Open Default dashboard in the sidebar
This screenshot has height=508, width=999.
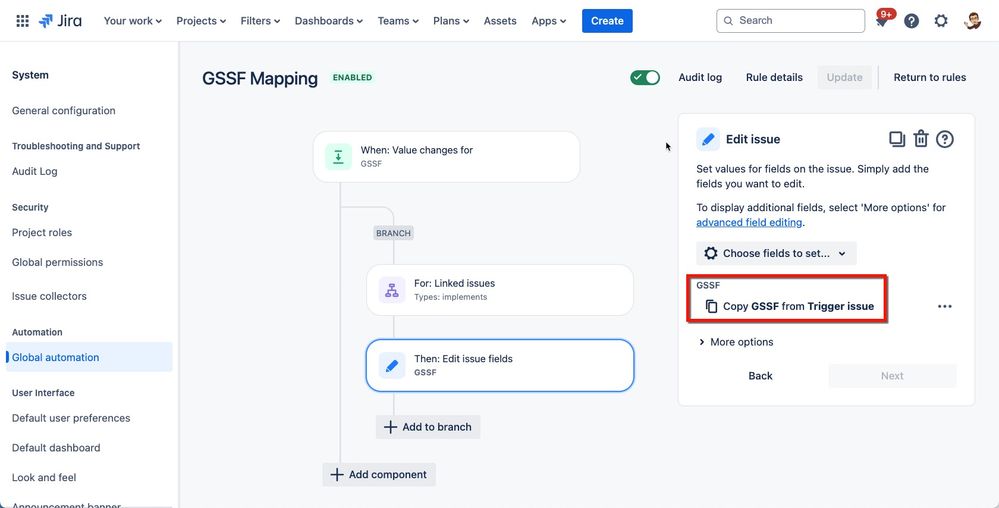coord(56,448)
